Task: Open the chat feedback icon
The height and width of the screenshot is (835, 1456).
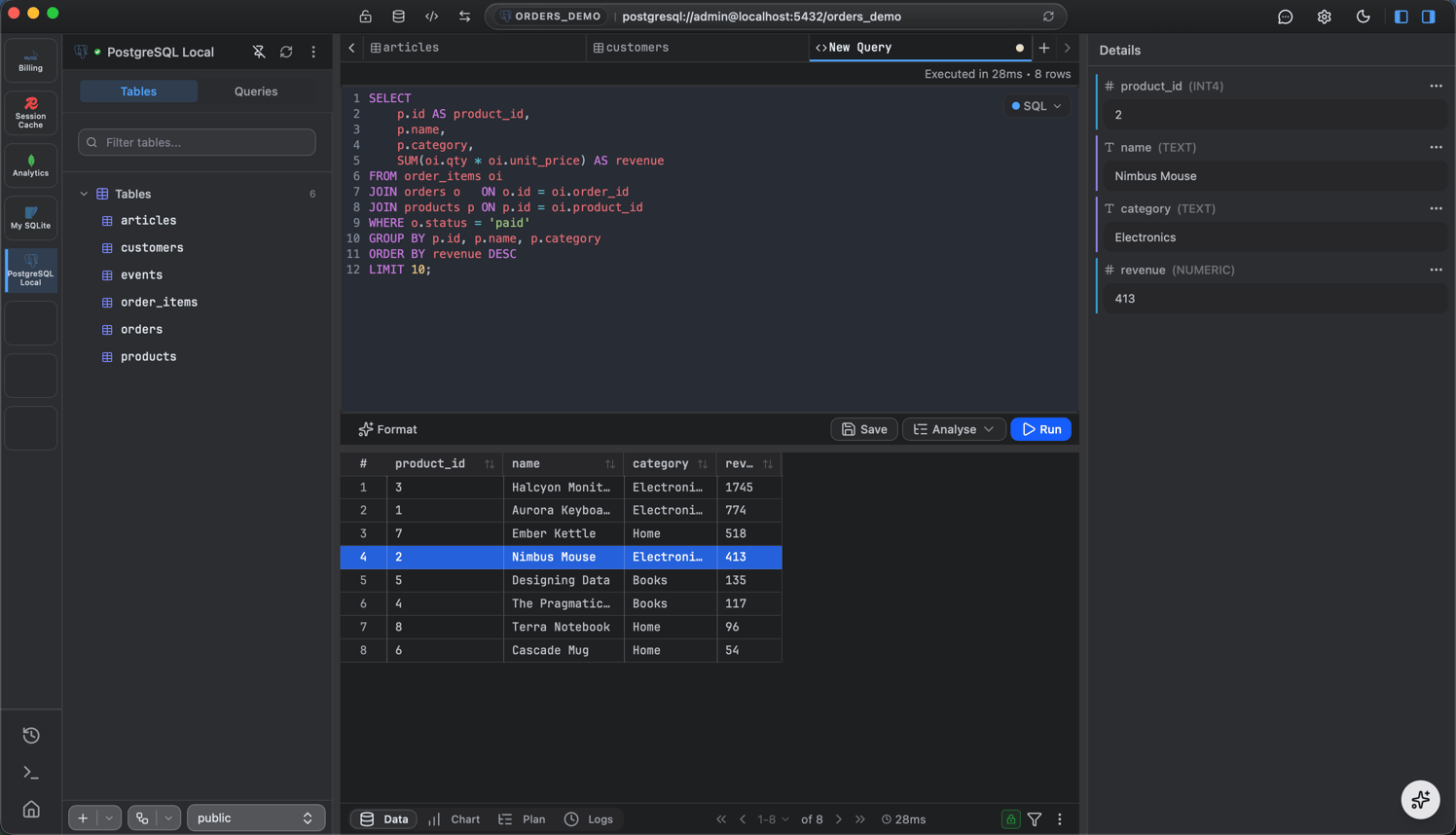Action: tap(1286, 17)
